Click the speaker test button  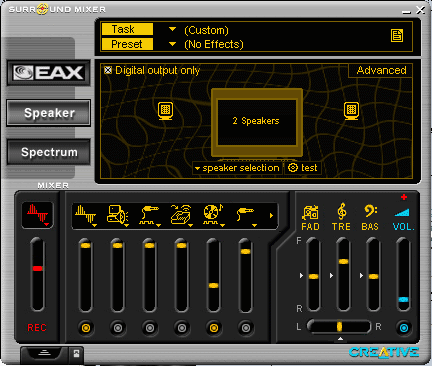[x=303, y=168]
